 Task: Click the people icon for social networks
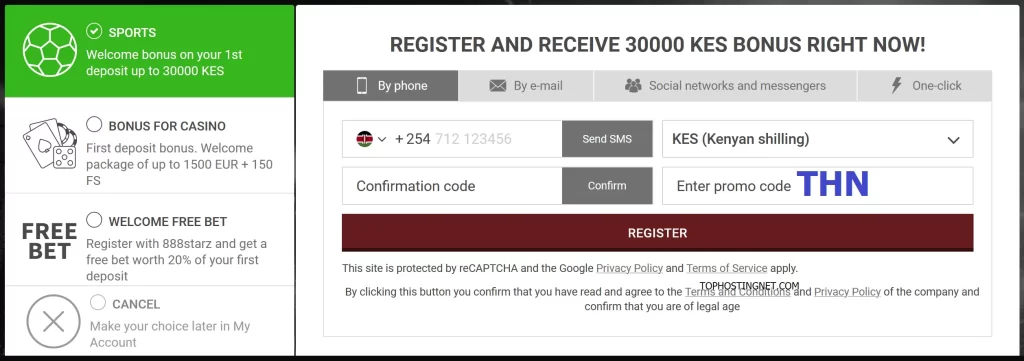[633, 86]
